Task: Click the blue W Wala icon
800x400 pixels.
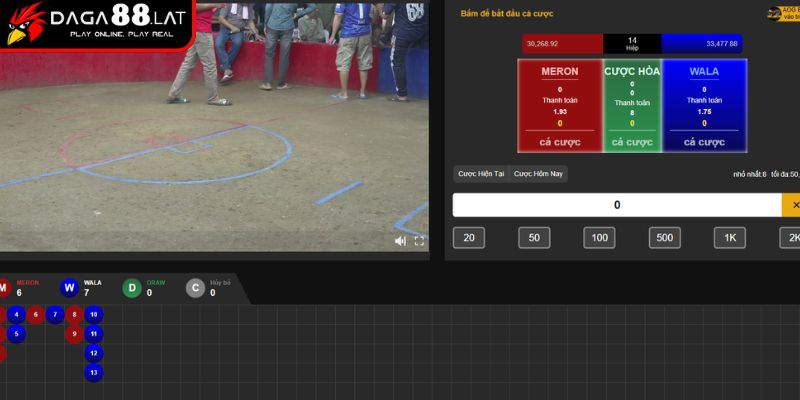Action: click(69, 288)
